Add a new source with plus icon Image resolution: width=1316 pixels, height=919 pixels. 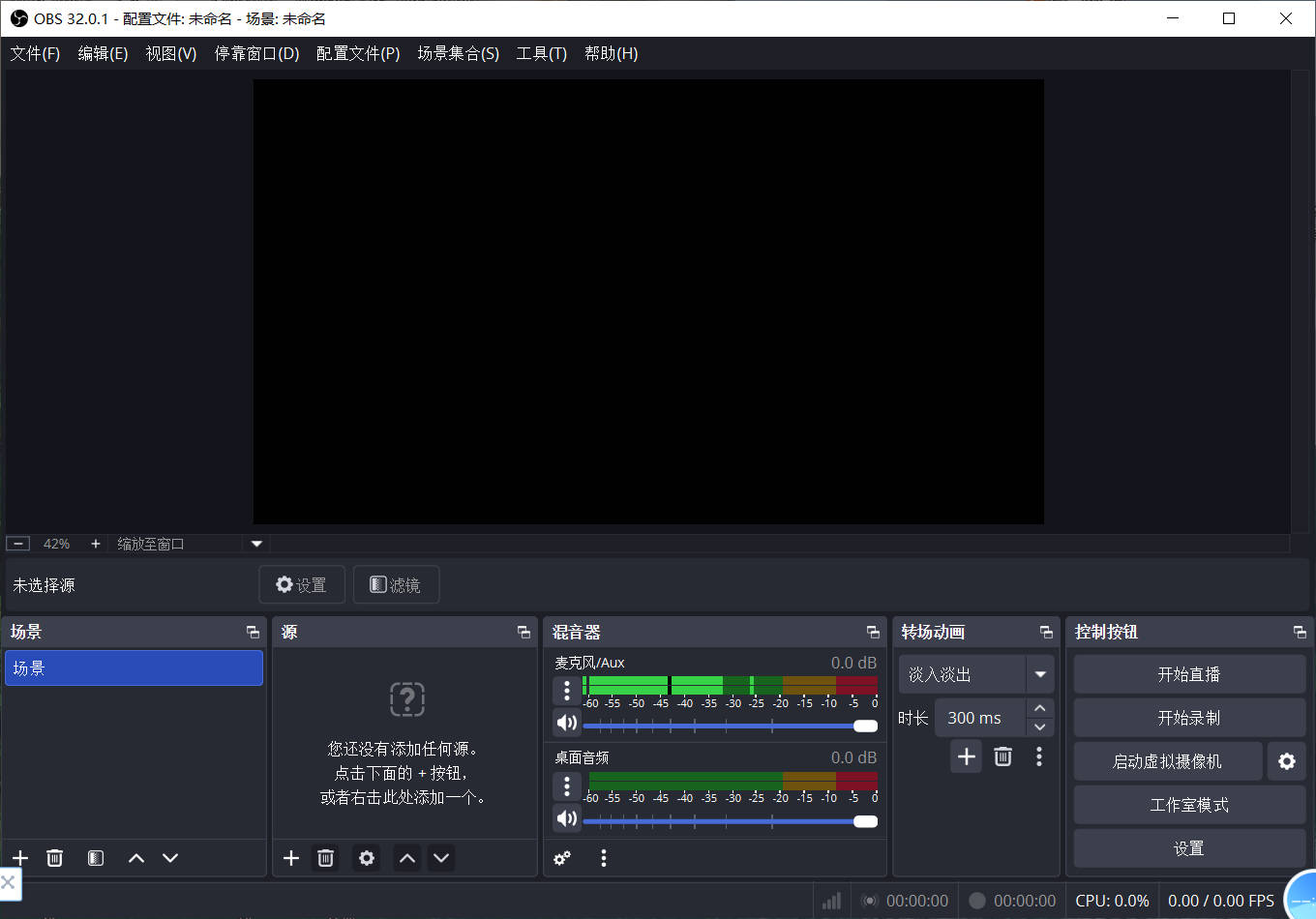pos(291,858)
